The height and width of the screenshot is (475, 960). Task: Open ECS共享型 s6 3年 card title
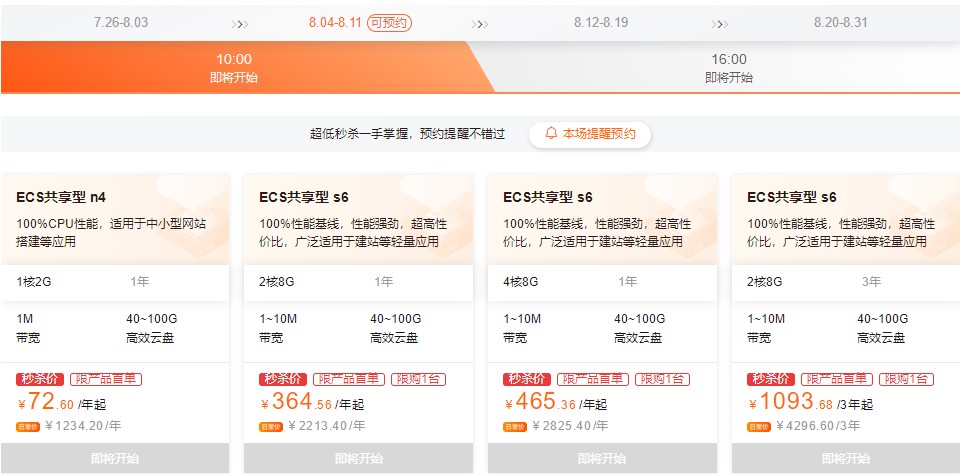[x=792, y=197]
